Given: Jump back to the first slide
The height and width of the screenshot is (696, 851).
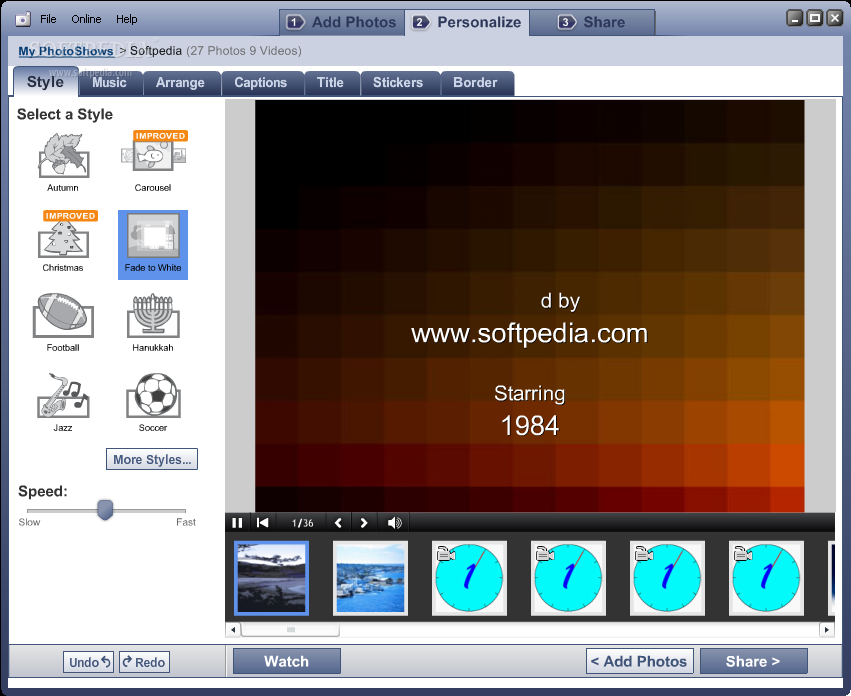Looking at the screenshot, I should tap(263, 523).
